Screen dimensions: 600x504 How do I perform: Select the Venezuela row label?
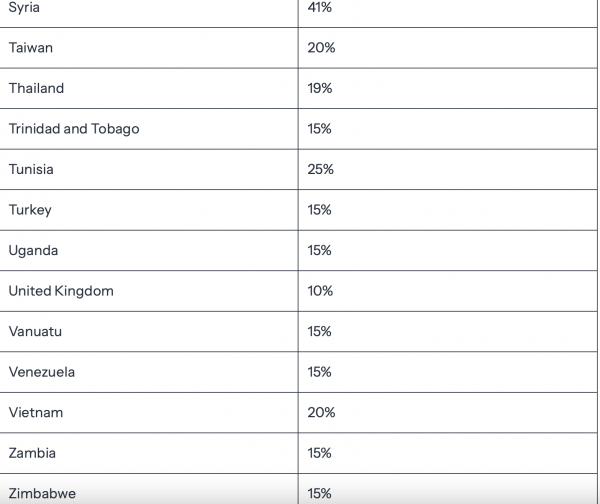click(42, 372)
